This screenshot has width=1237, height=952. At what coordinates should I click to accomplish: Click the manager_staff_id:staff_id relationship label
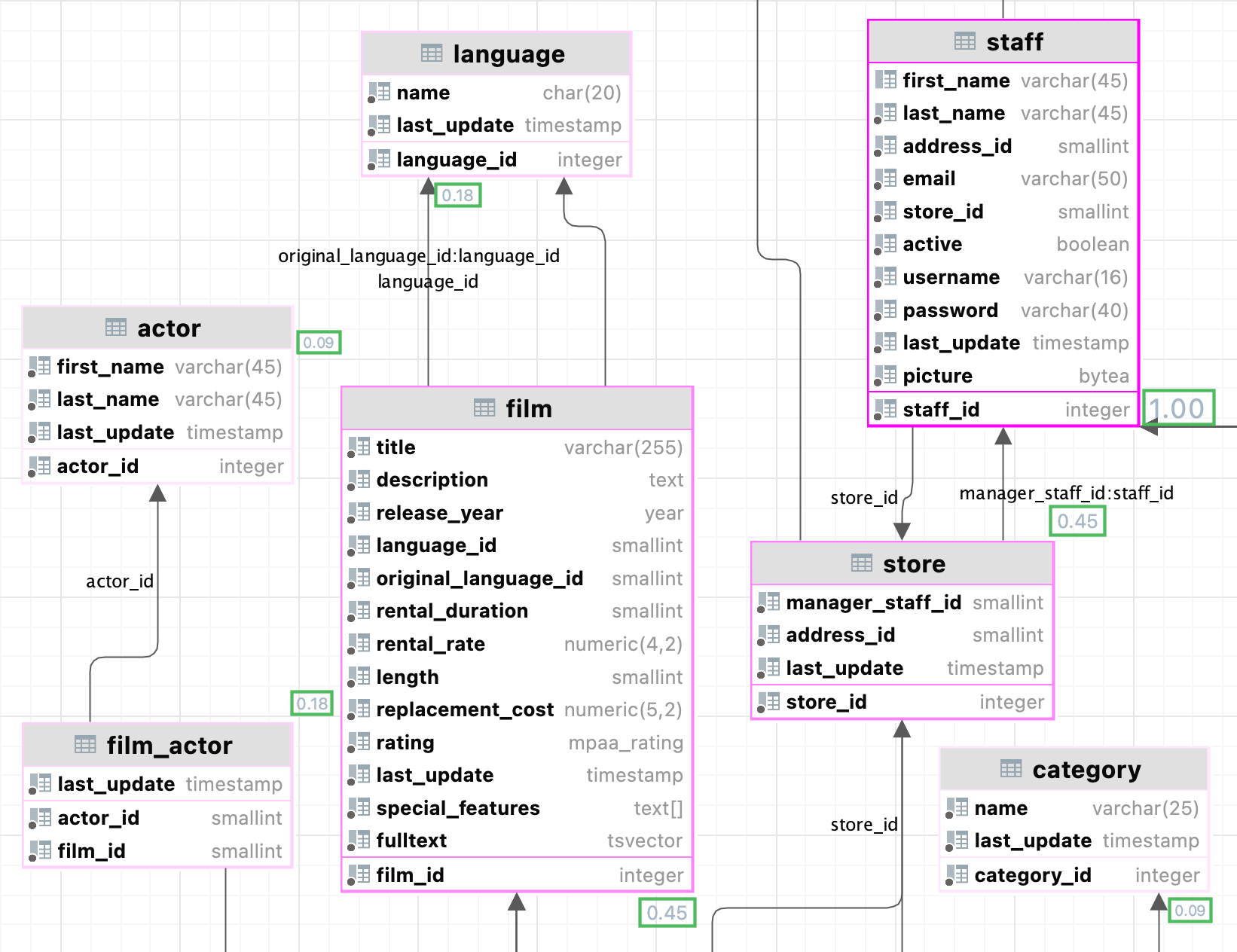1066,493
